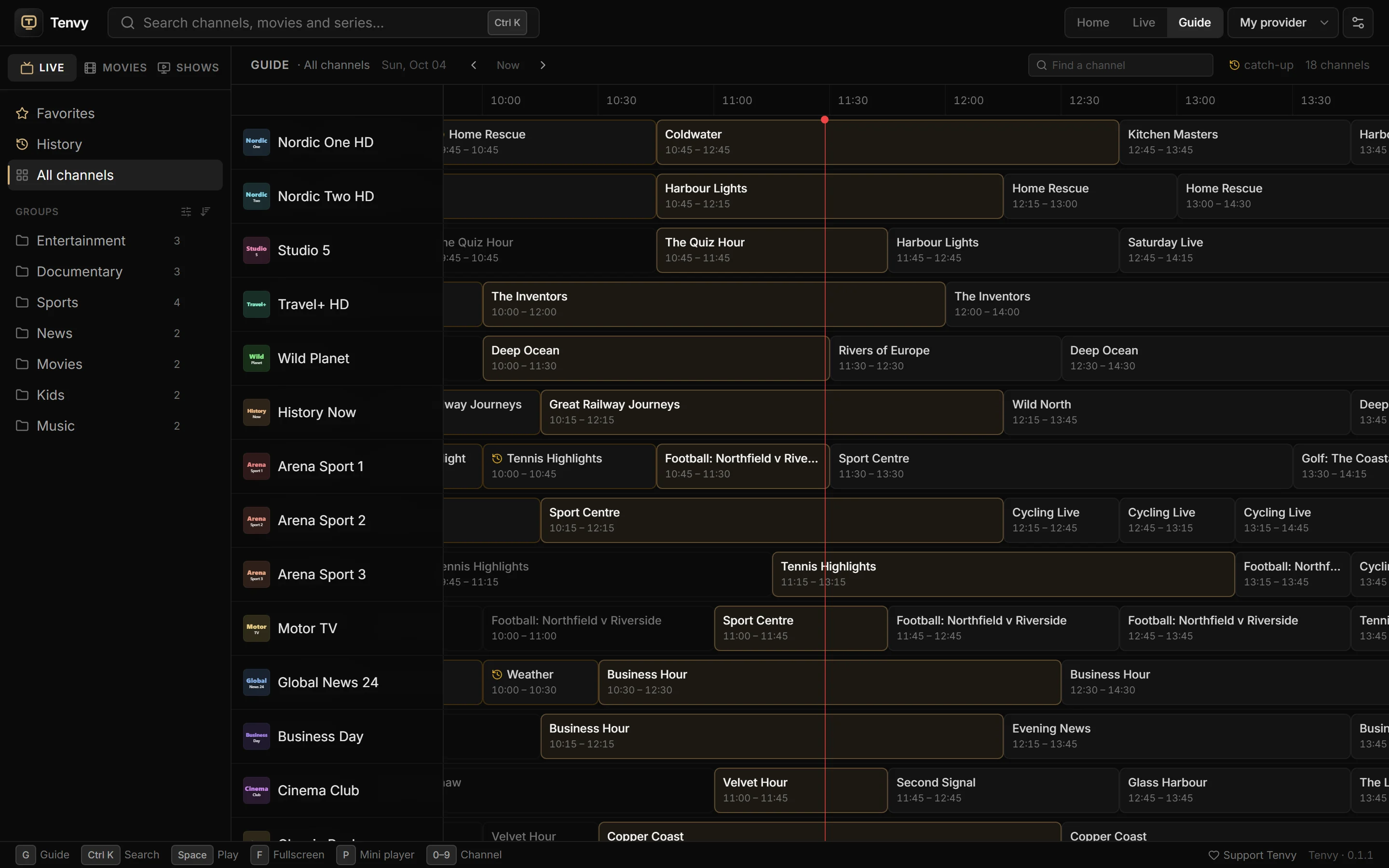Select Rivers of Europe program

[945, 358]
